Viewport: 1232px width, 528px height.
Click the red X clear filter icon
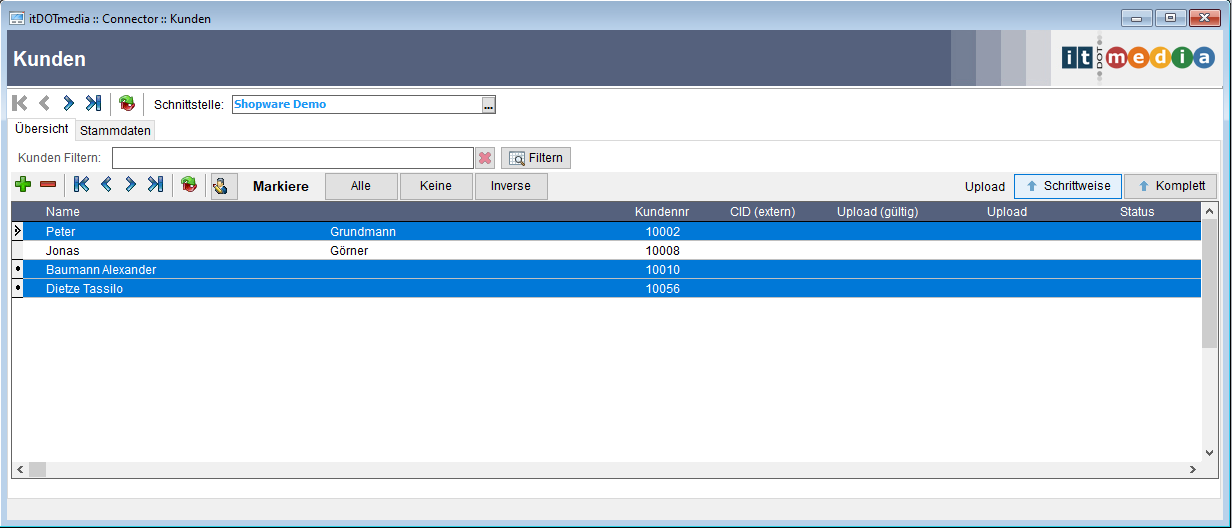coord(485,158)
